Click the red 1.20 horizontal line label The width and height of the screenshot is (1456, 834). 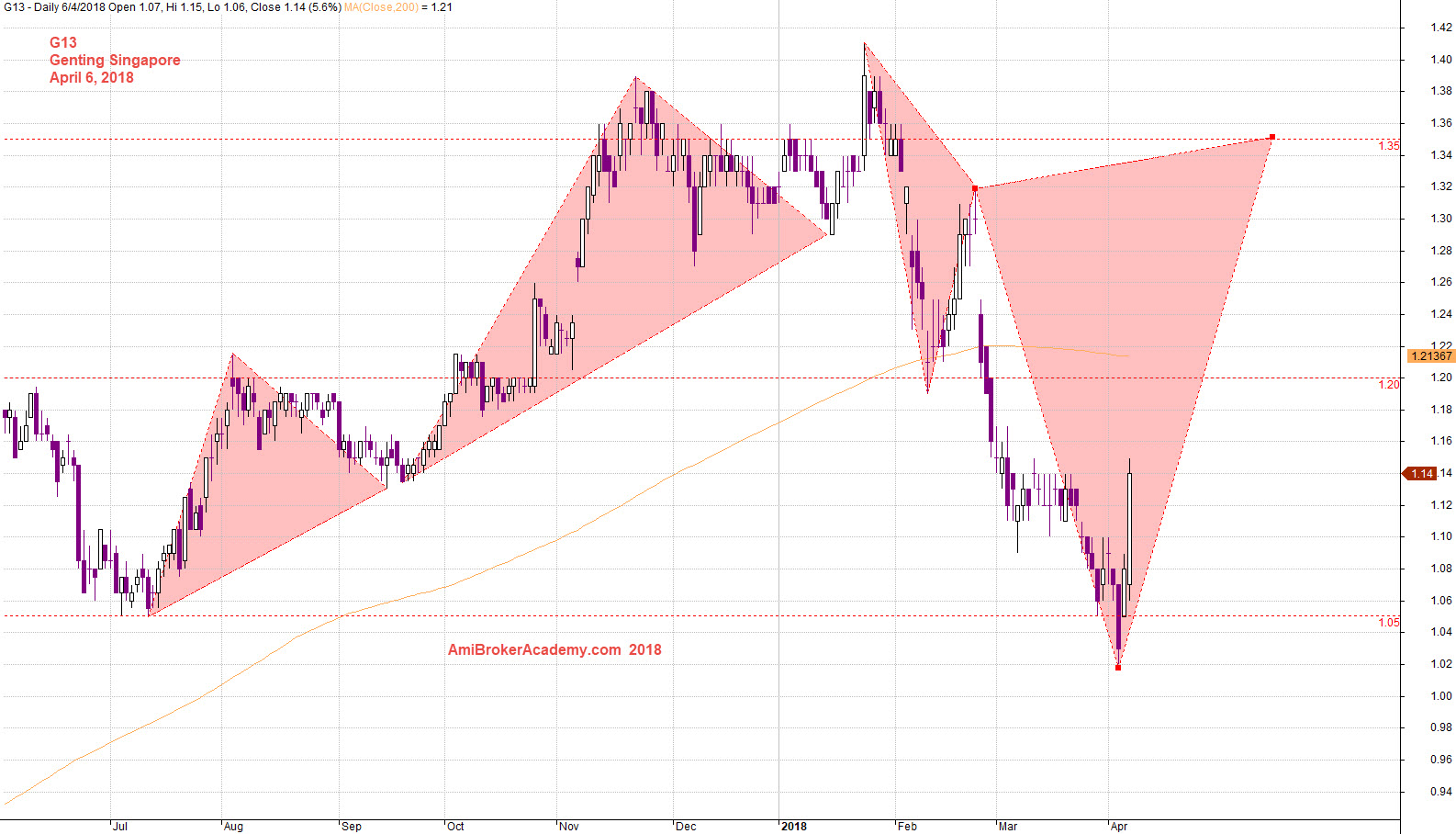[1389, 385]
